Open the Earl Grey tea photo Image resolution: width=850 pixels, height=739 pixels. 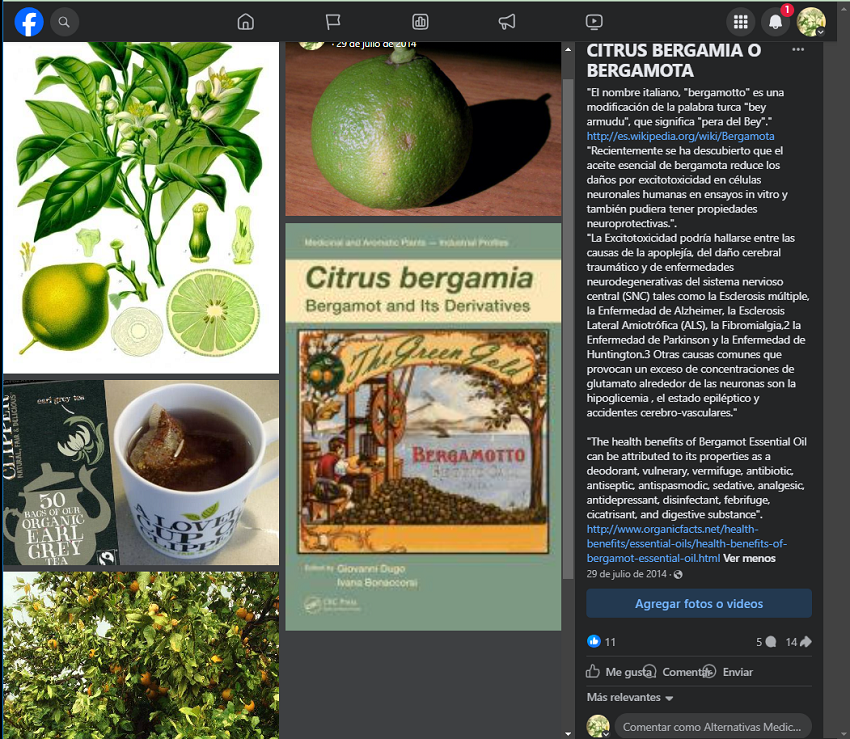[141, 472]
